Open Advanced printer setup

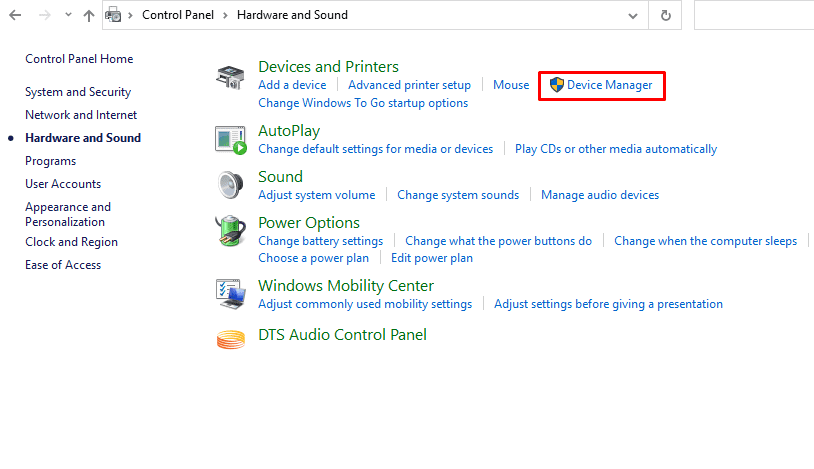point(409,85)
